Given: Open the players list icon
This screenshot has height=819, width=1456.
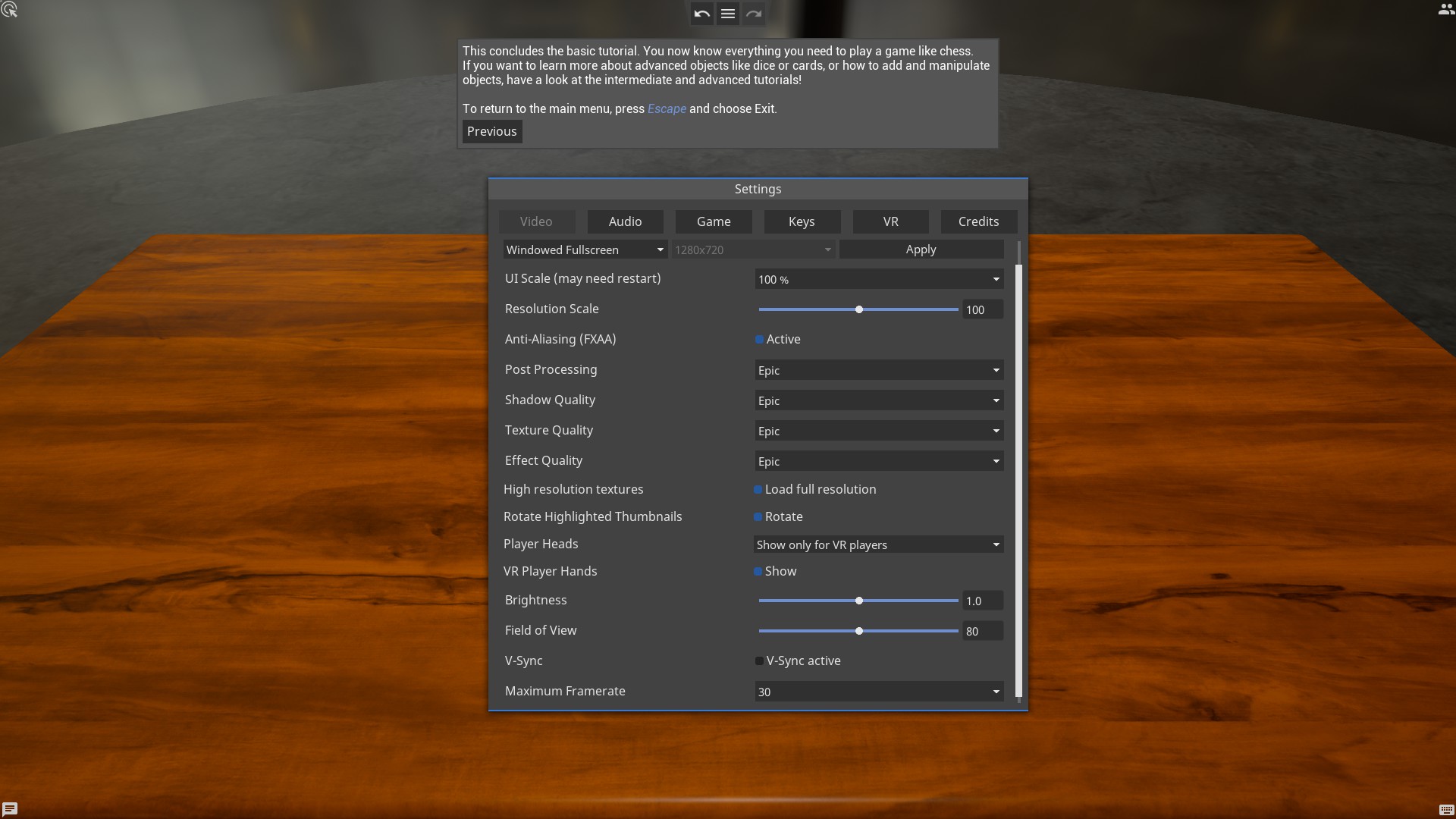Looking at the screenshot, I should point(1445,10).
